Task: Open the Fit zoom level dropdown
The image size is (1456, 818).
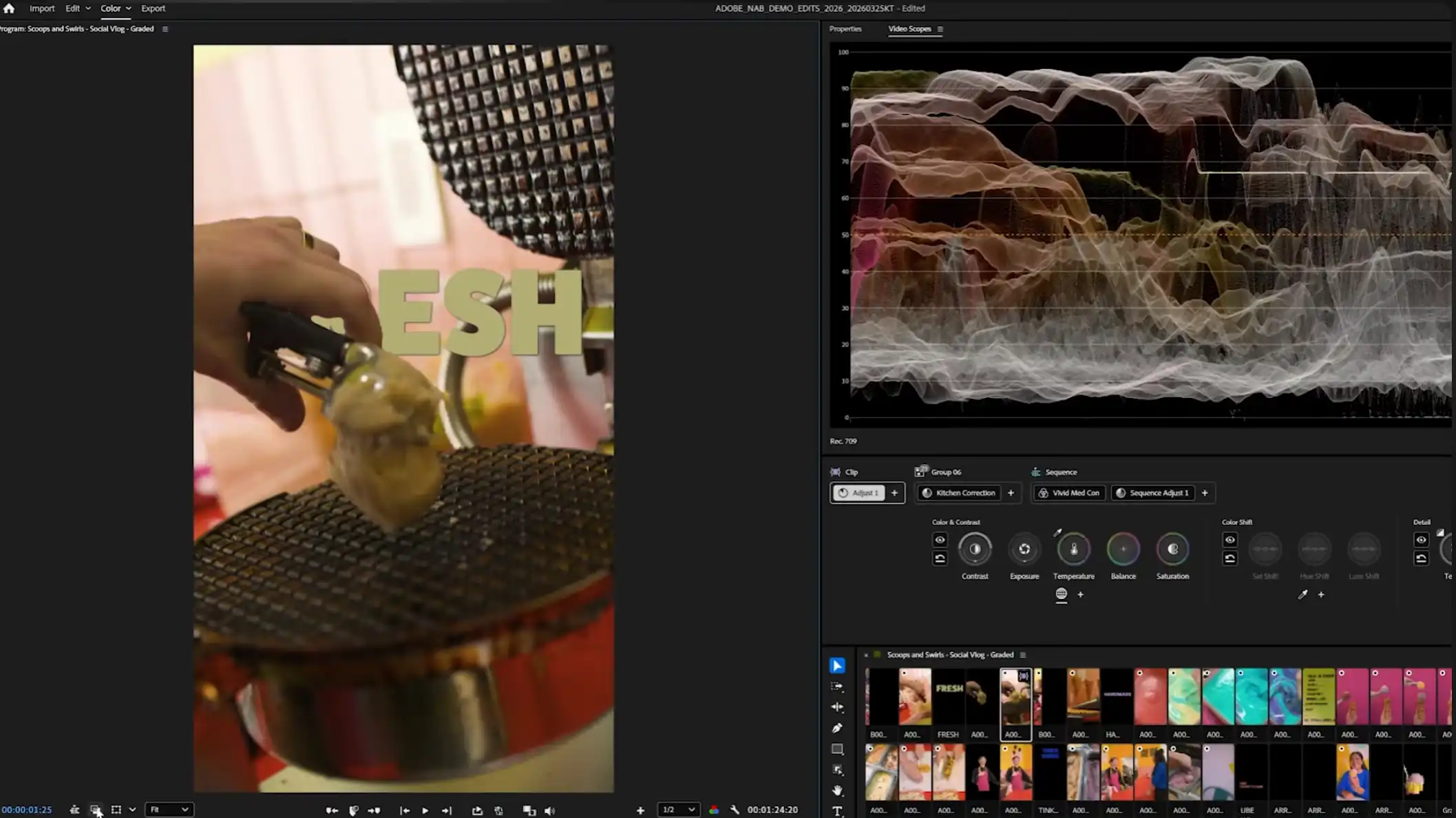Action: pos(169,810)
